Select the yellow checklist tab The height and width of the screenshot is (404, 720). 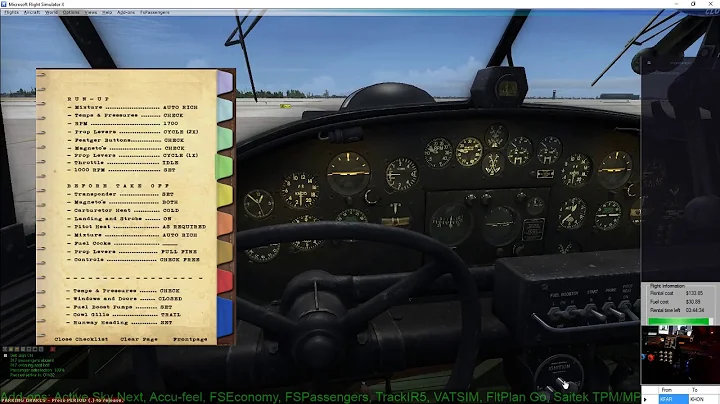[x=225, y=195]
